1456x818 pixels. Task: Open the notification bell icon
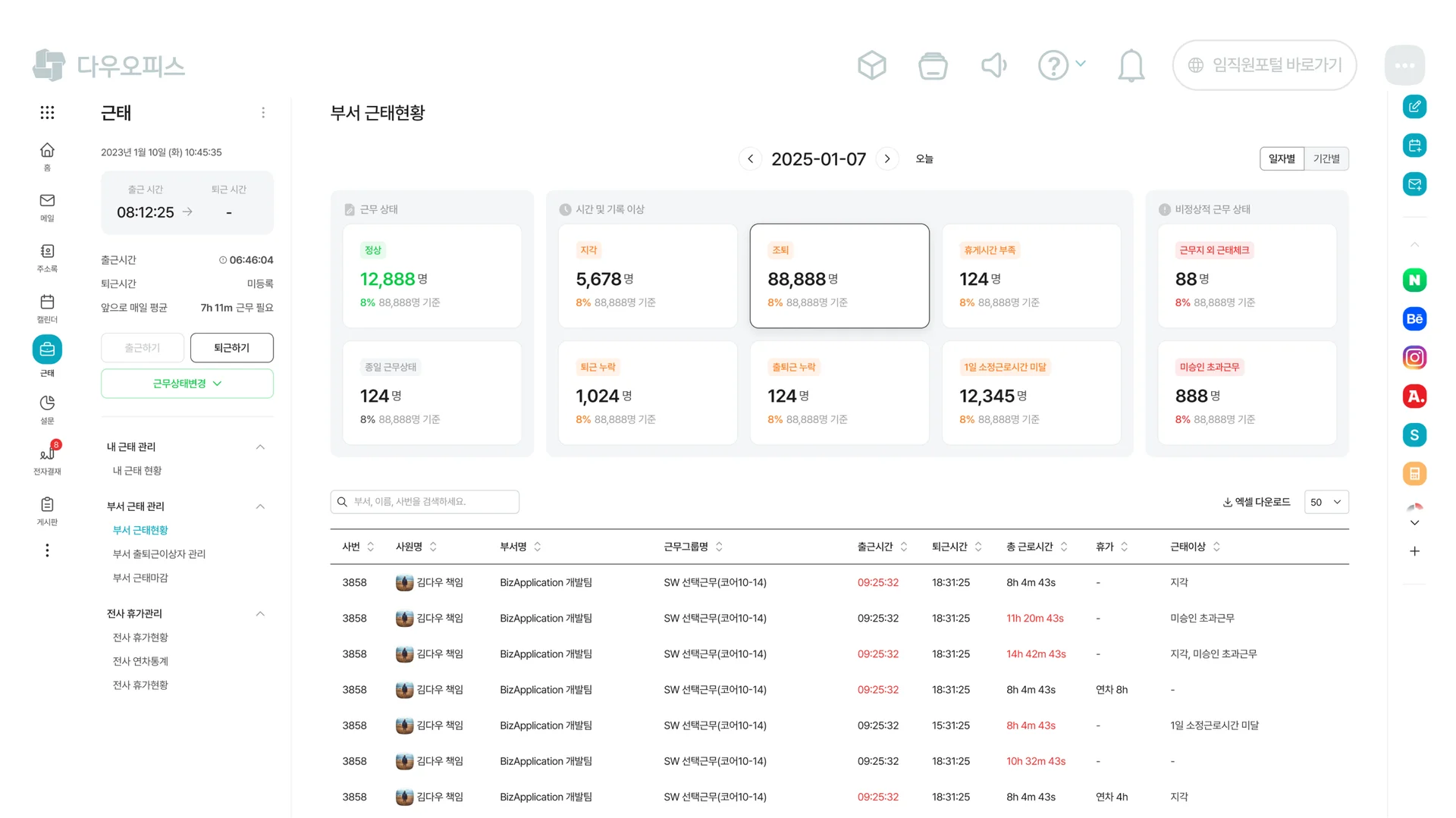[1131, 65]
